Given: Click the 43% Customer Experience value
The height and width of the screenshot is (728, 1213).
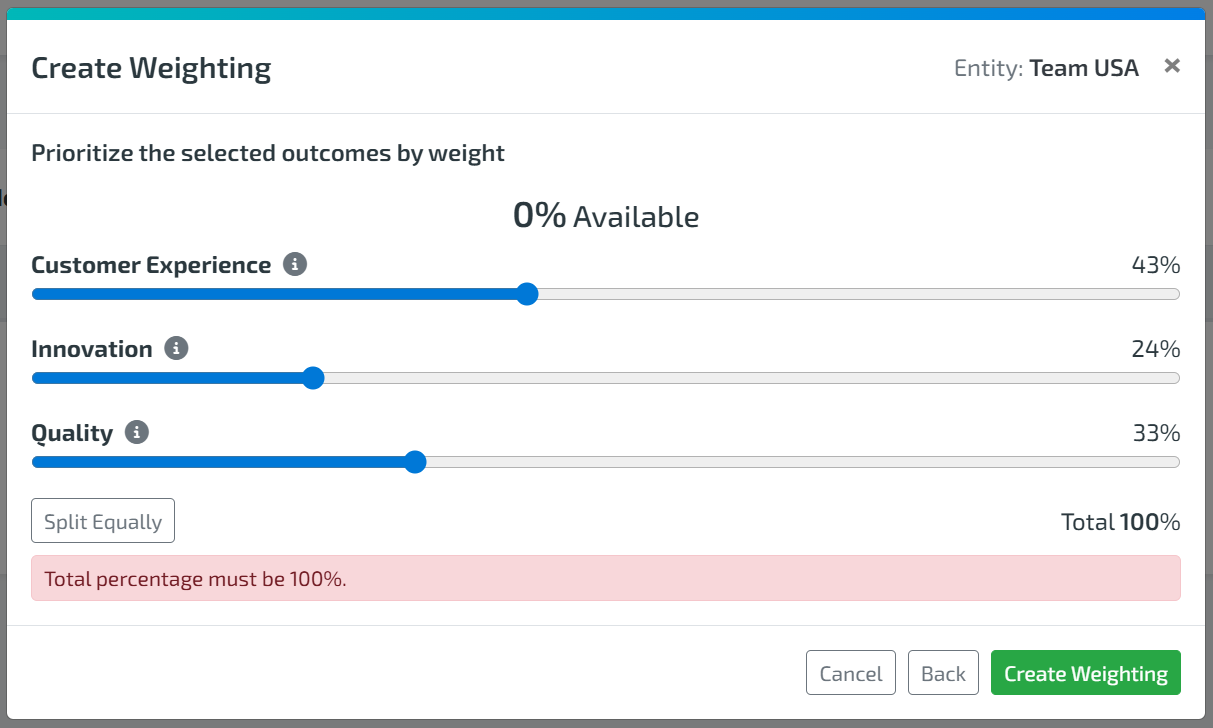Looking at the screenshot, I should (x=1156, y=266).
